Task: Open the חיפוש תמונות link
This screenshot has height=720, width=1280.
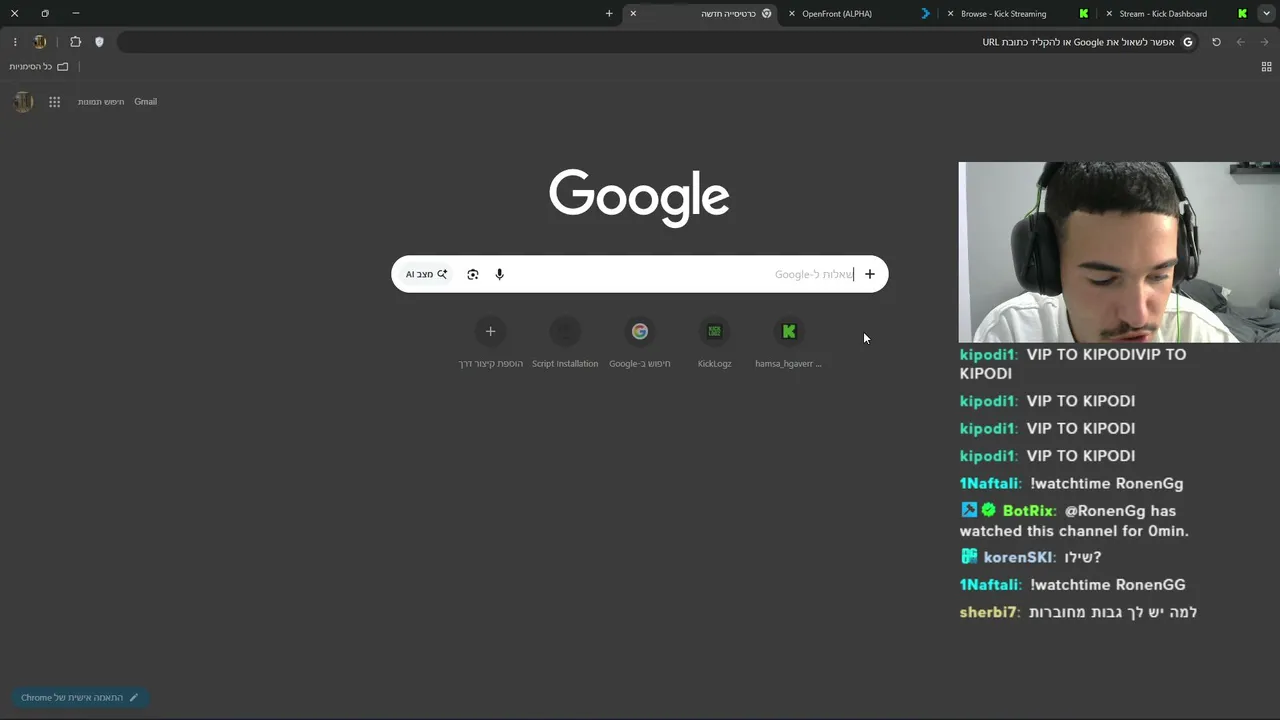Action: [101, 102]
